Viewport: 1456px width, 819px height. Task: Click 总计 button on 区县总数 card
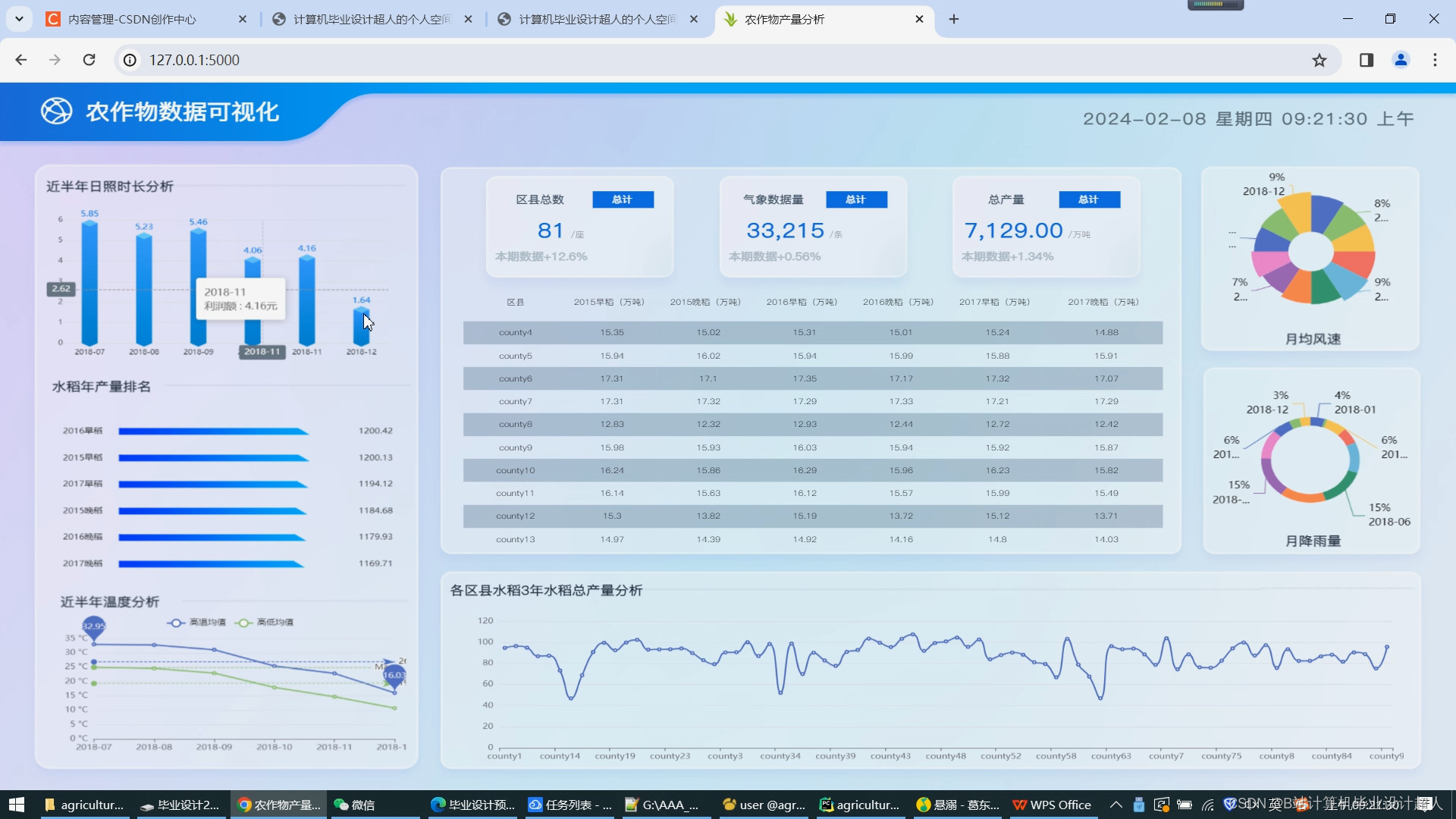pos(623,199)
